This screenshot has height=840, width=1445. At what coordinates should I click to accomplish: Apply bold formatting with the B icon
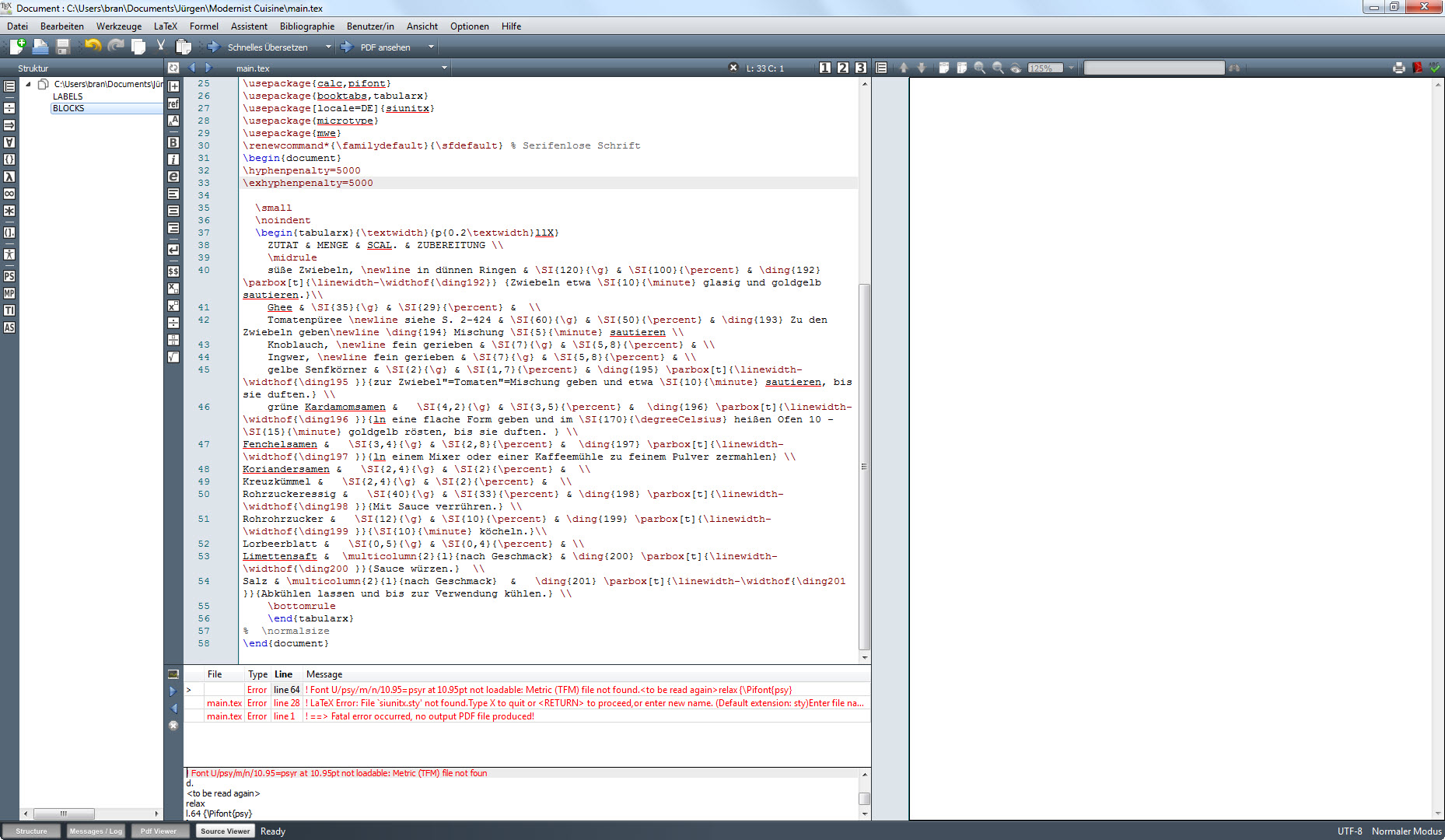[x=173, y=142]
